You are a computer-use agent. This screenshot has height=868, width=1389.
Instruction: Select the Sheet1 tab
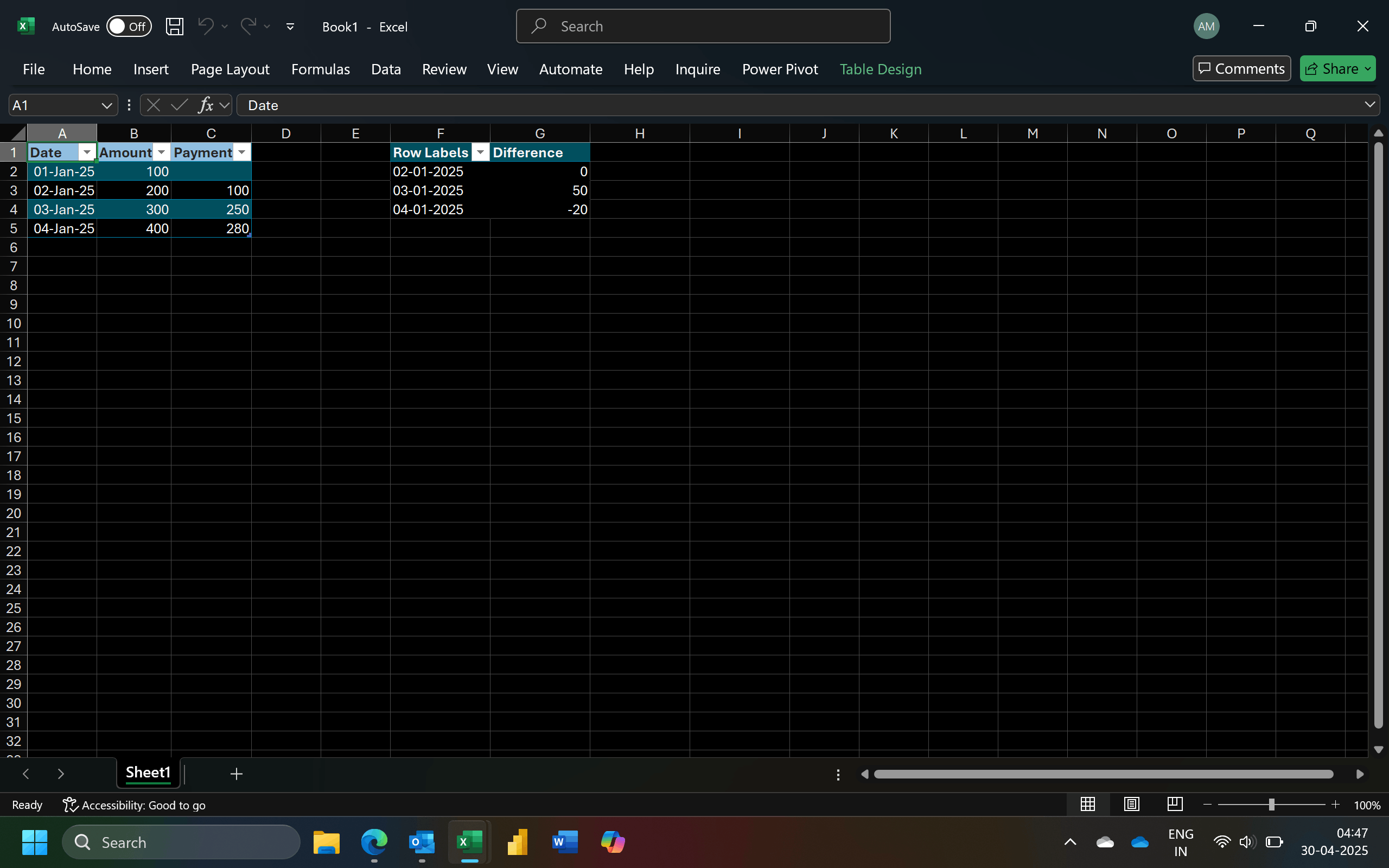point(148,773)
